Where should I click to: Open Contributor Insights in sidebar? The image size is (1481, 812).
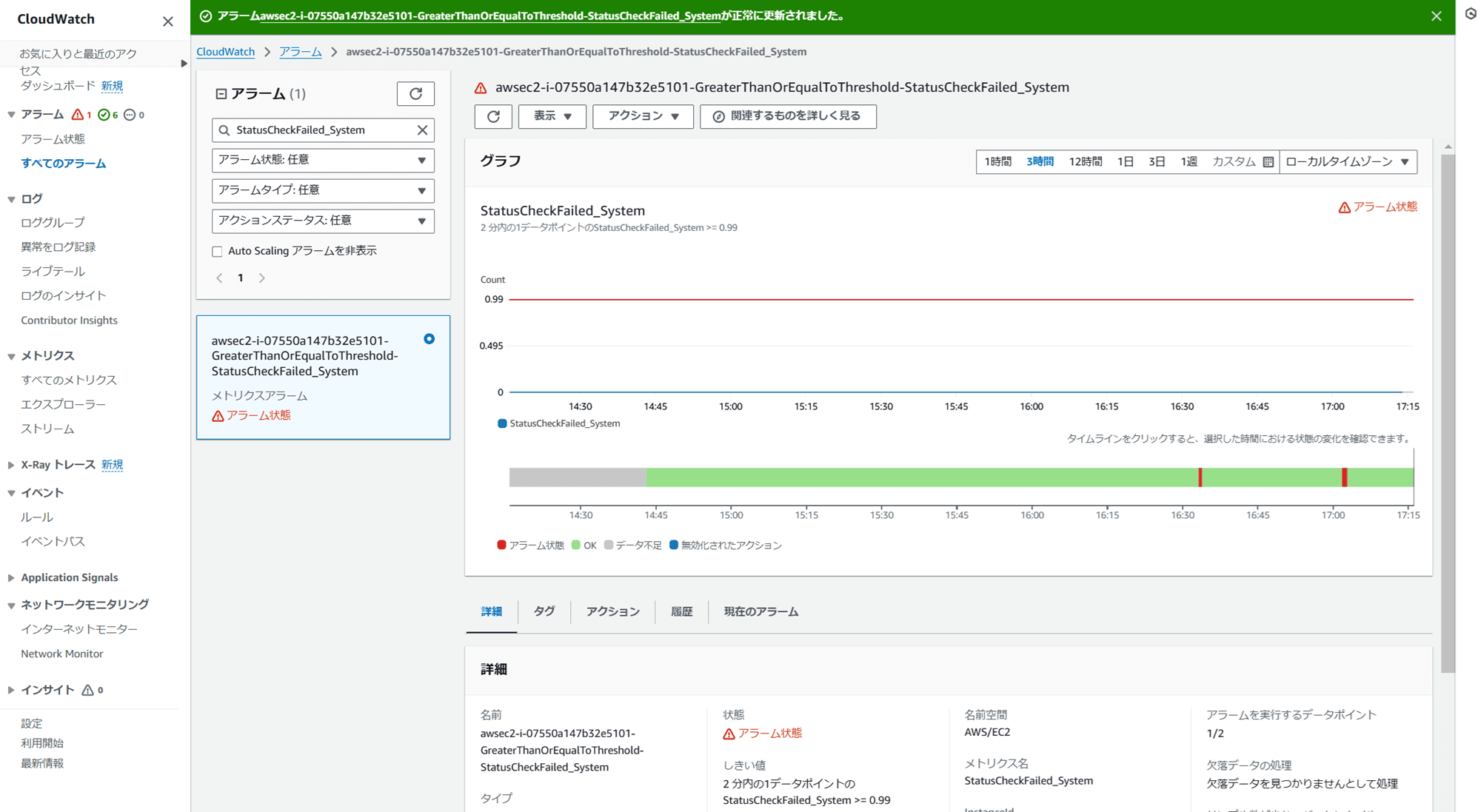tap(70, 321)
